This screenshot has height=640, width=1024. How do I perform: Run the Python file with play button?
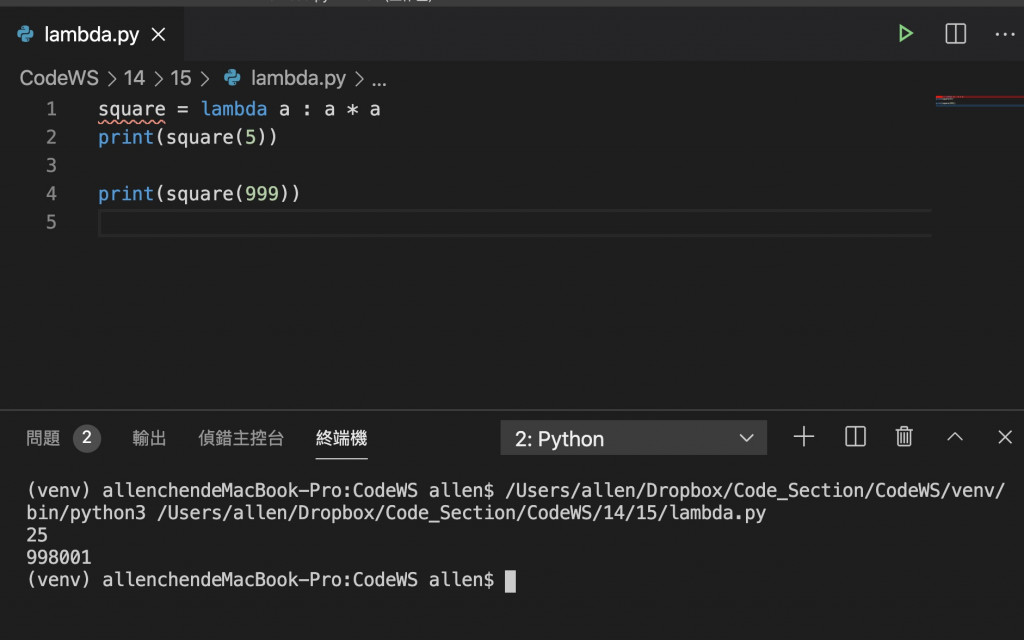click(905, 33)
